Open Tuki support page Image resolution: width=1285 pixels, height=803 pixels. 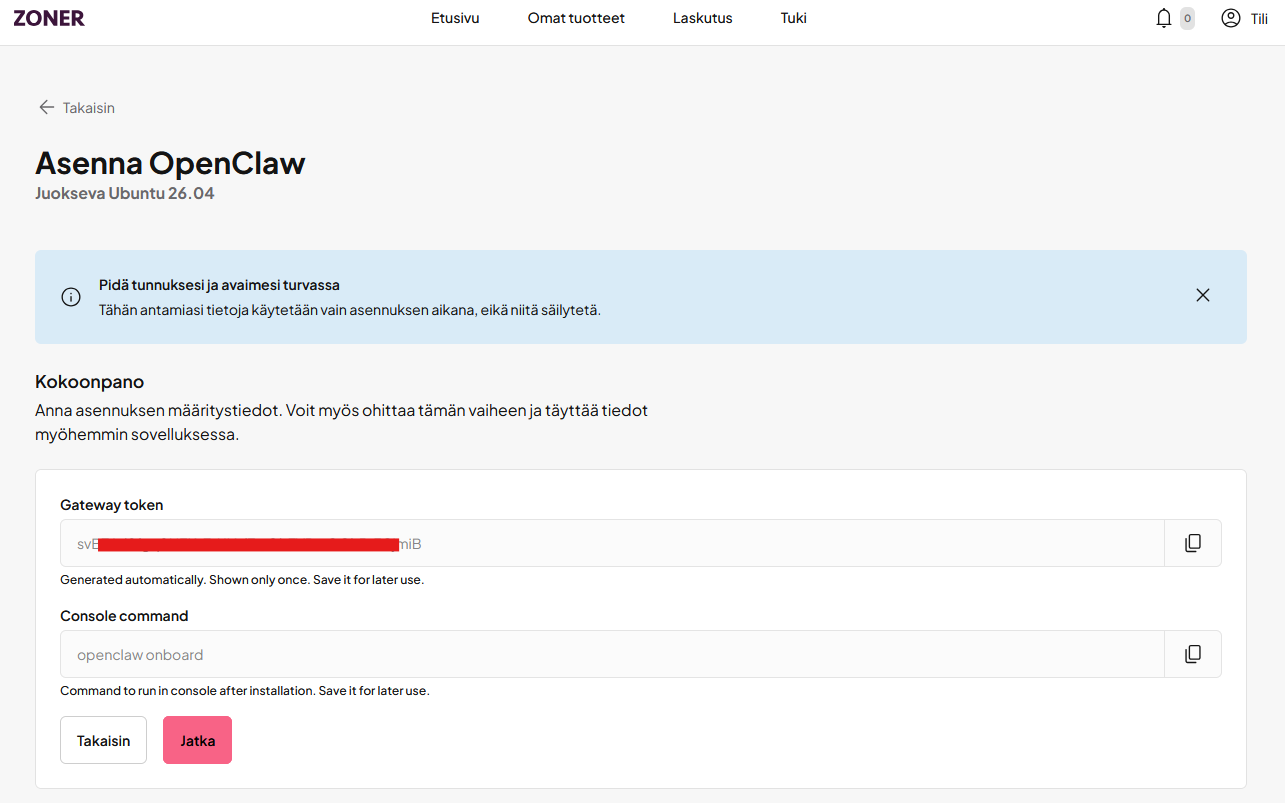[x=794, y=18]
